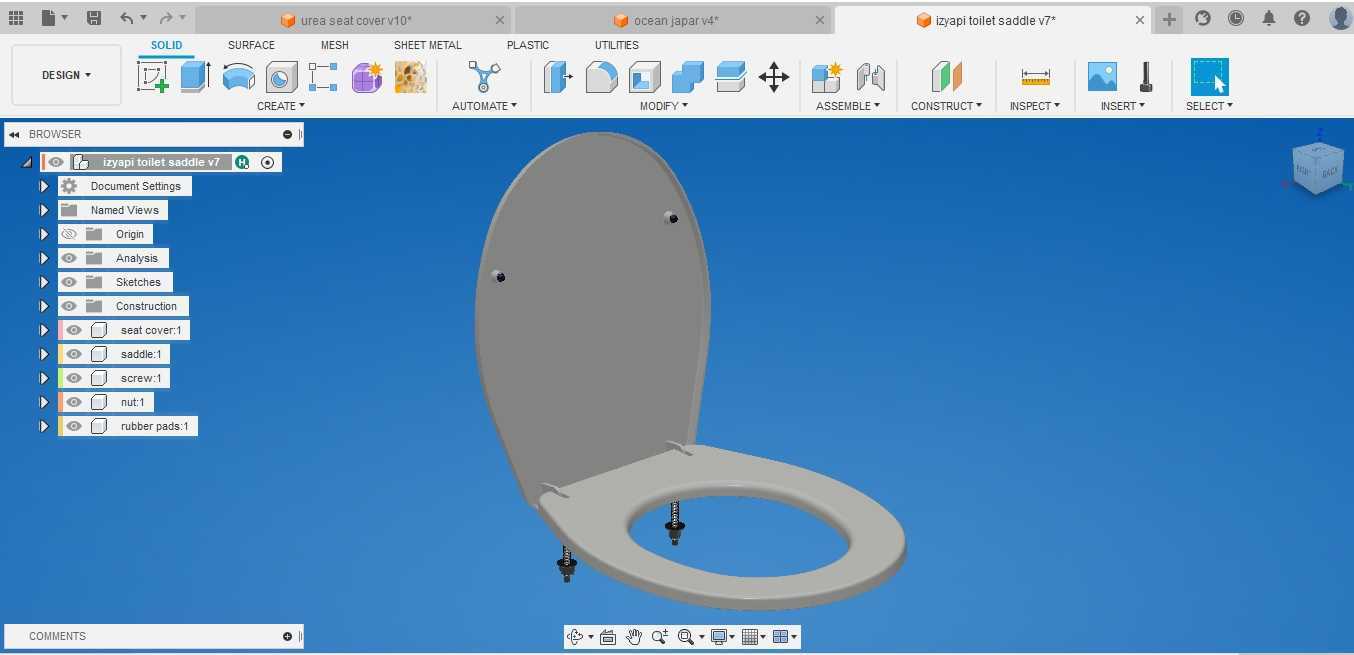Select the Move/Copy tool

[x=774, y=77]
